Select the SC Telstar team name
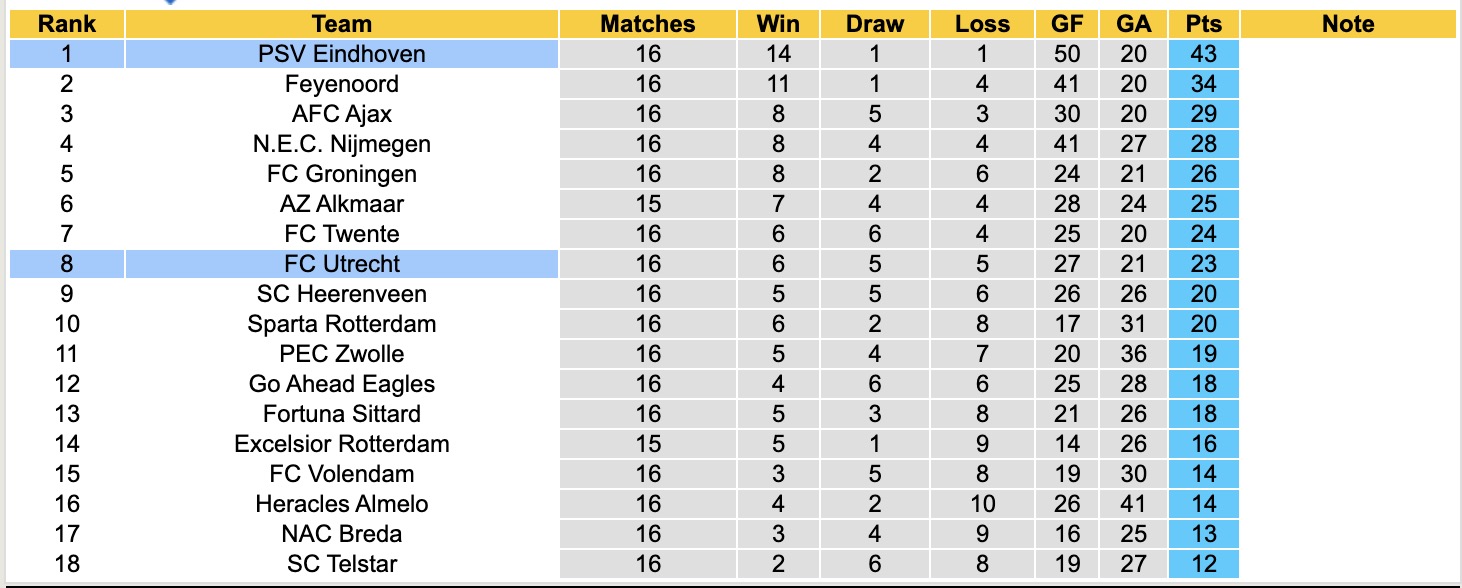The height and width of the screenshot is (588, 1462). point(341,564)
